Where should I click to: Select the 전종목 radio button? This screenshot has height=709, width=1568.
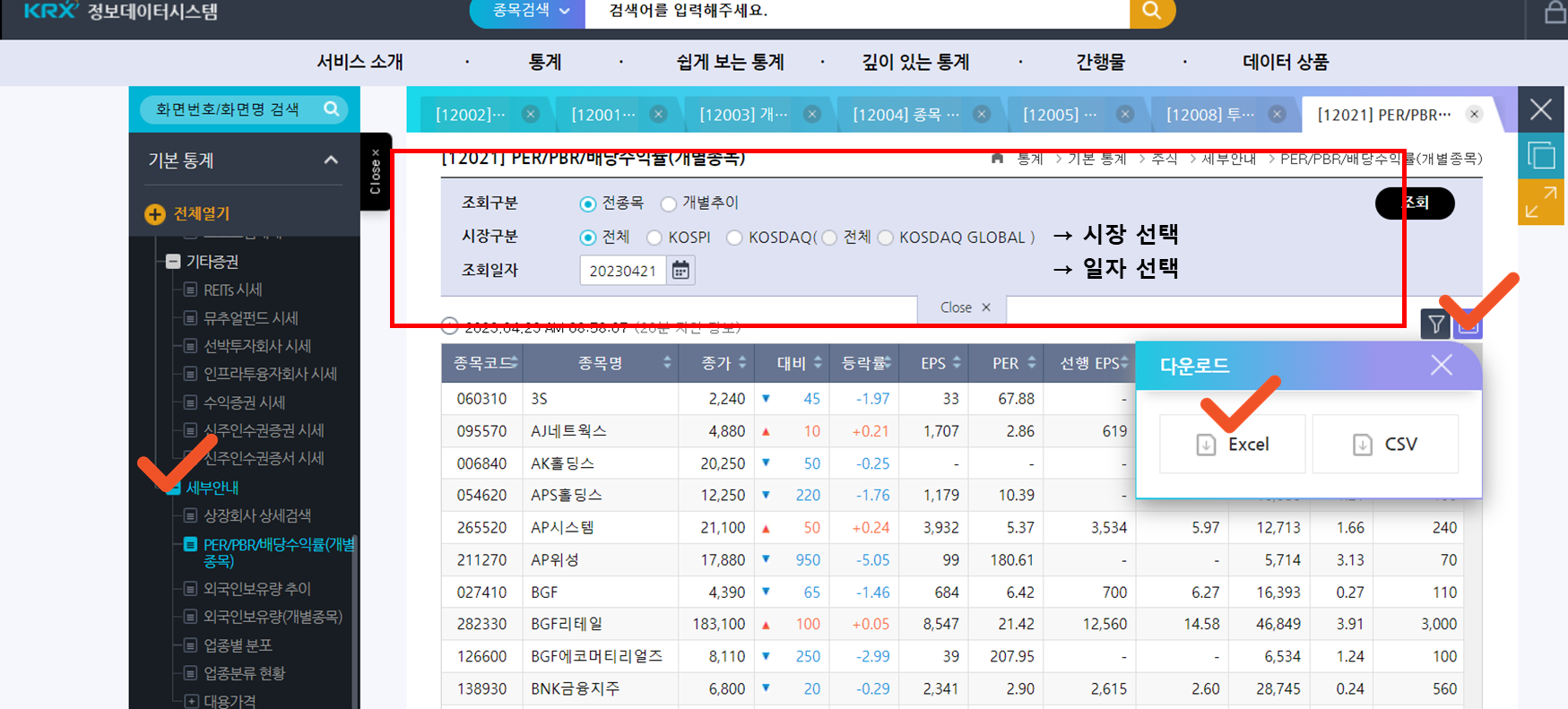(x=588, y=203)
